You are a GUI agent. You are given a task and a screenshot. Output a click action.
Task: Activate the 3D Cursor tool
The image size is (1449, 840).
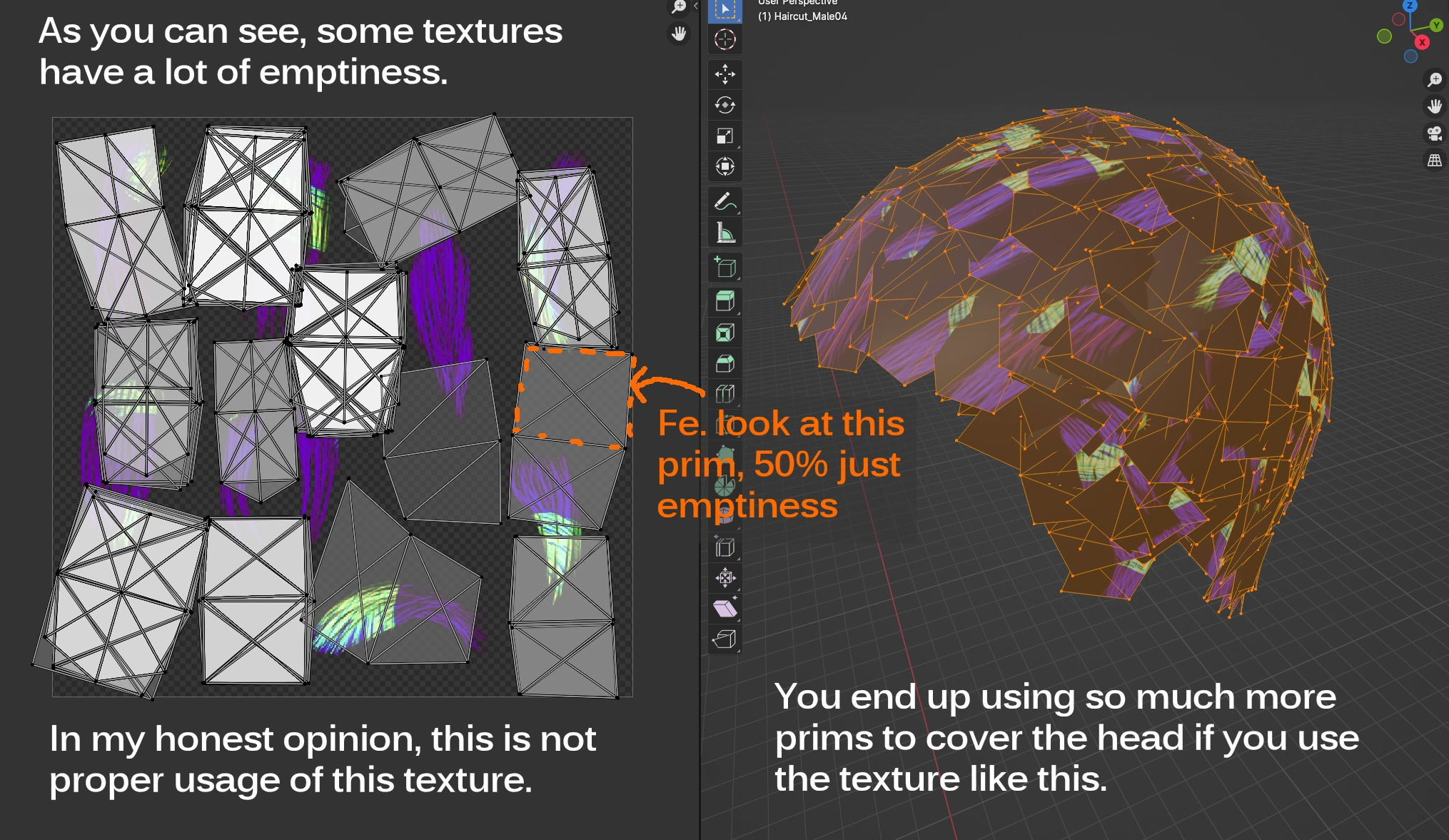coord(724,40)
